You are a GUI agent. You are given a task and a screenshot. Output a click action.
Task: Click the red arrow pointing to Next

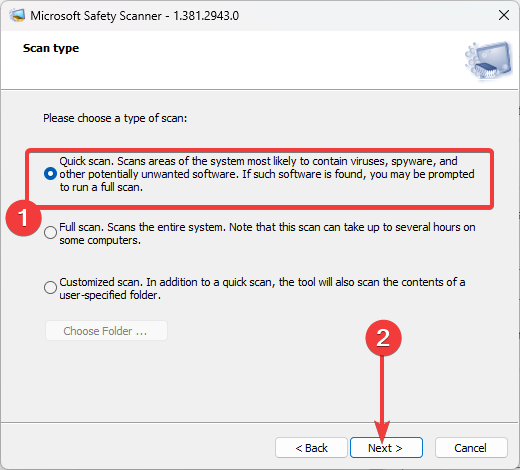click(382, 398)
